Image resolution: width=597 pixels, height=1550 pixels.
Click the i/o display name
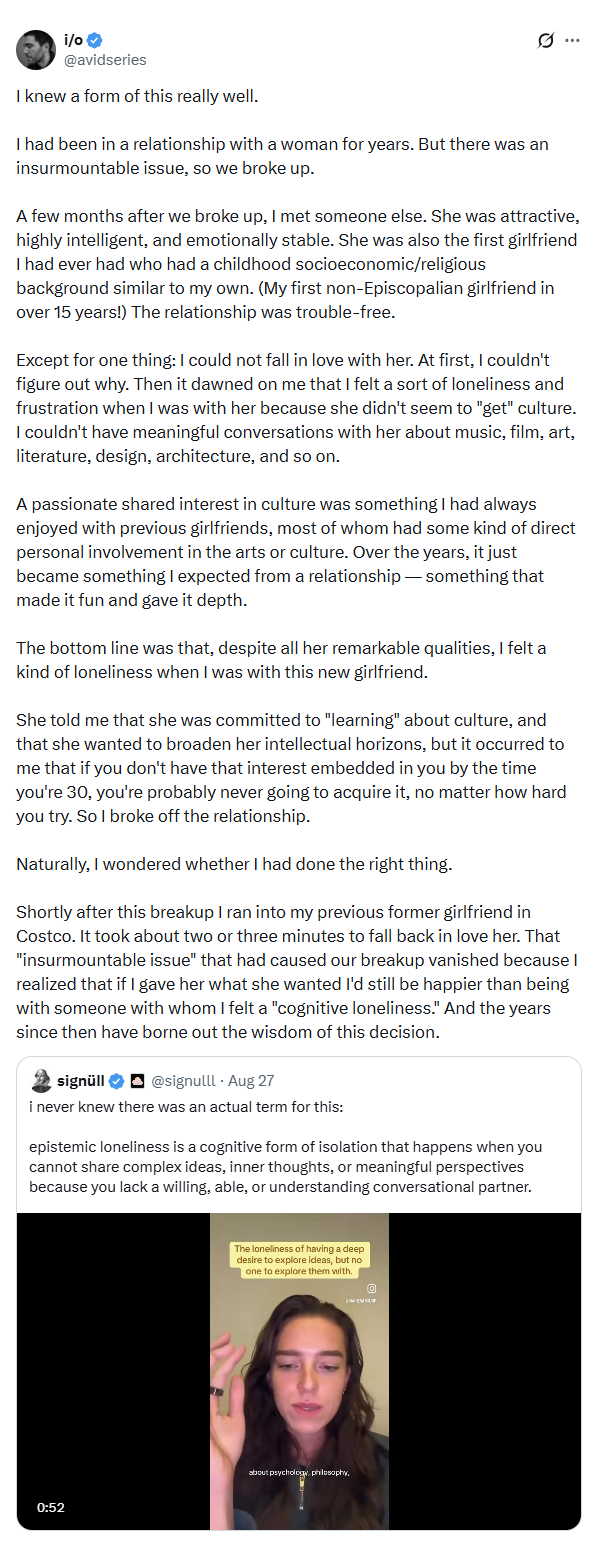point(72,41)
